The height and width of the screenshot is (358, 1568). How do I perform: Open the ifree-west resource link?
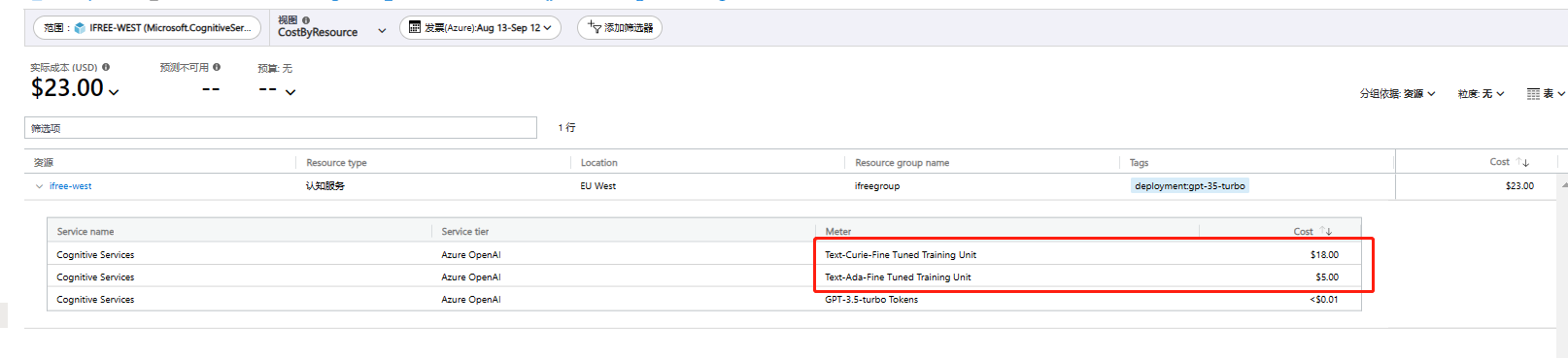tap(70, 186)
